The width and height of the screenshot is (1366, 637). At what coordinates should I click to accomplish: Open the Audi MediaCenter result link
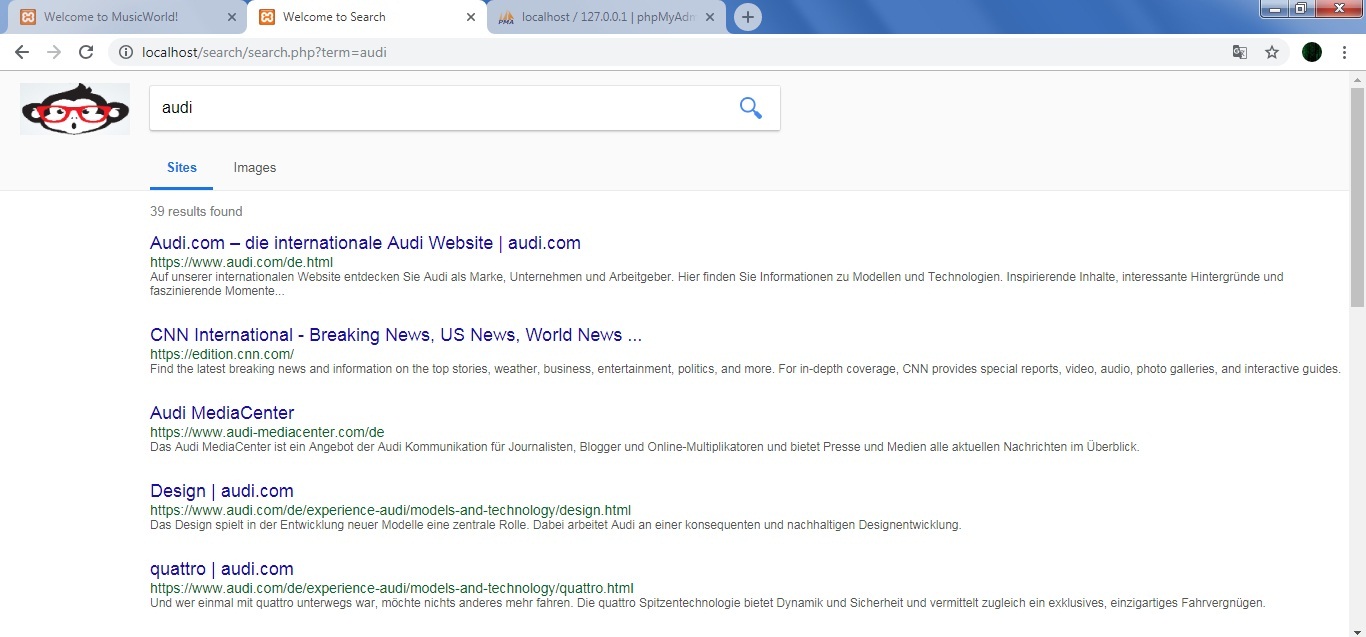tap(222, 413)
